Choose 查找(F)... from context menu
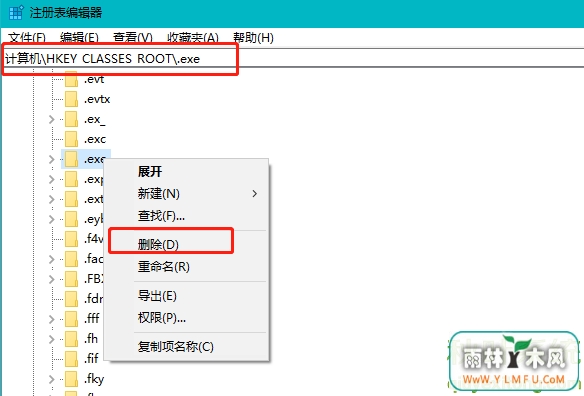This screenshot has height=396, width=584. click(x=161, y=216)
